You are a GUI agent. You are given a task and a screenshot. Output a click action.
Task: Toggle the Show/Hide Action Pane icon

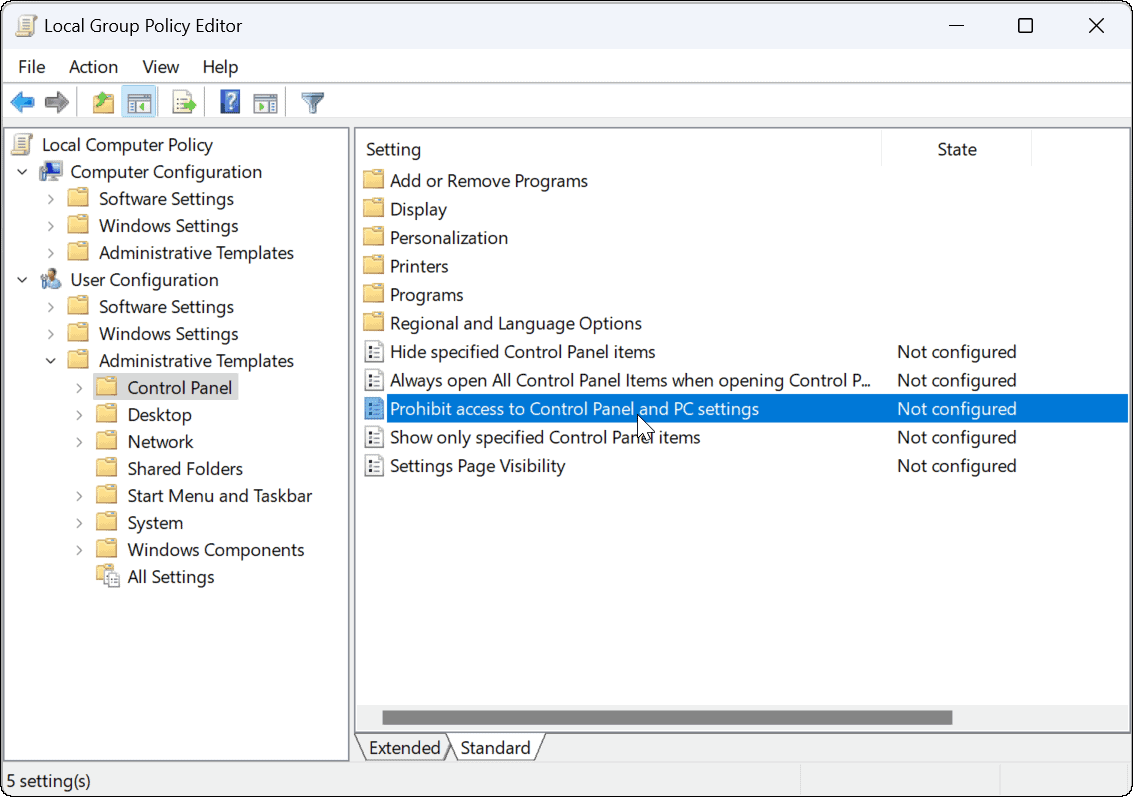(x=265, y=102)
